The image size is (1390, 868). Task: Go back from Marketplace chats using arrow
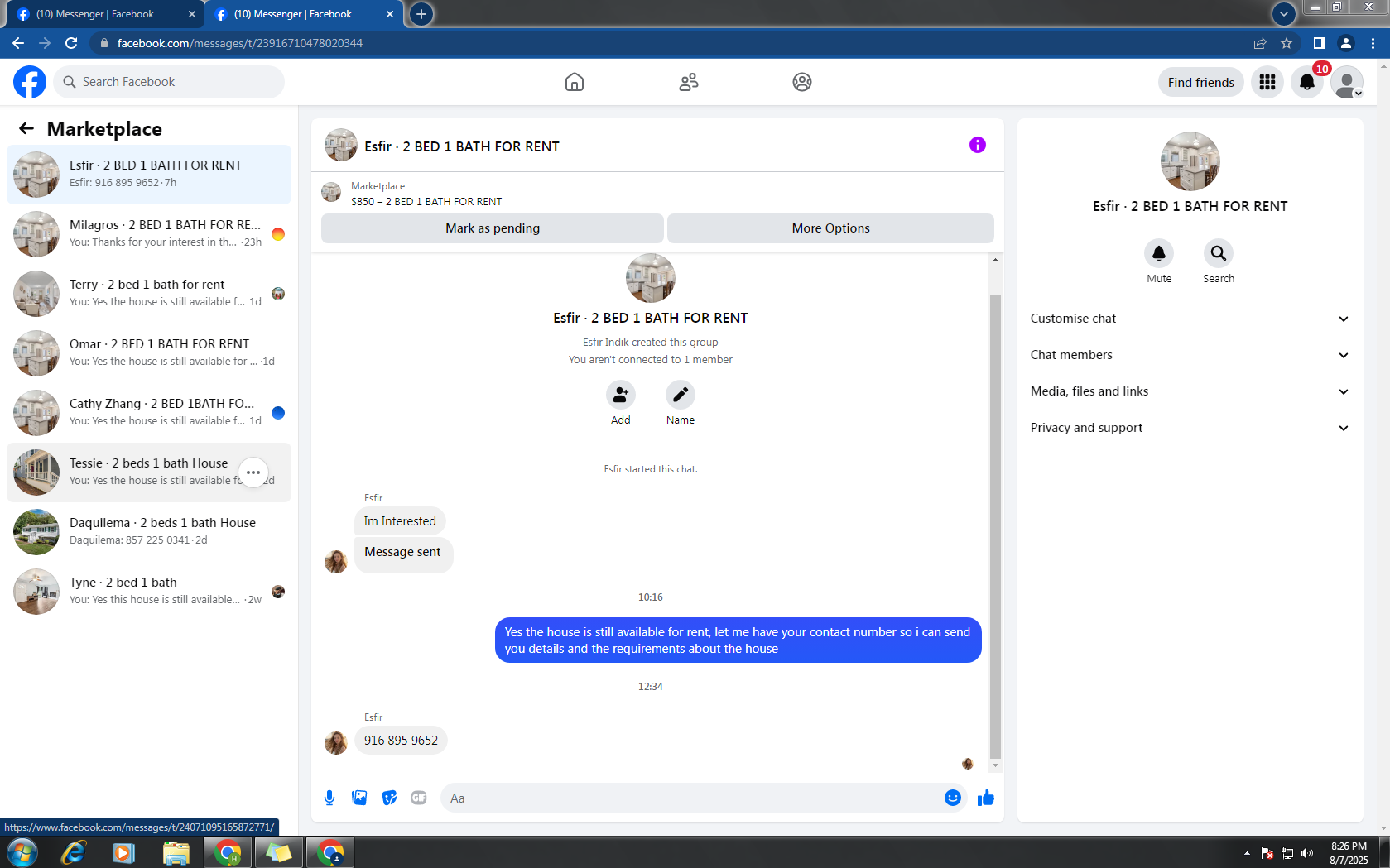[x=26, y=128]
